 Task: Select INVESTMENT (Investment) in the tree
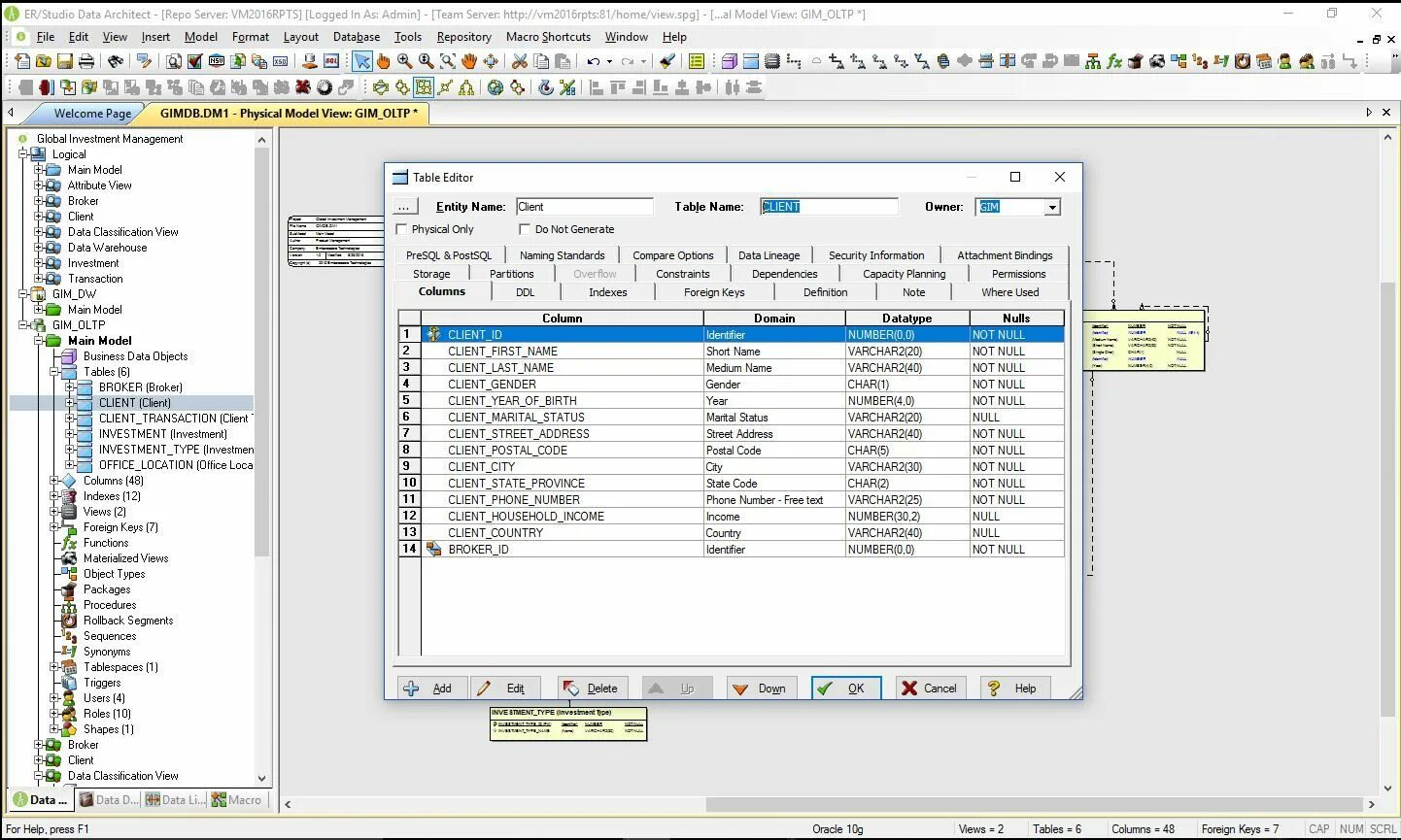163,434
